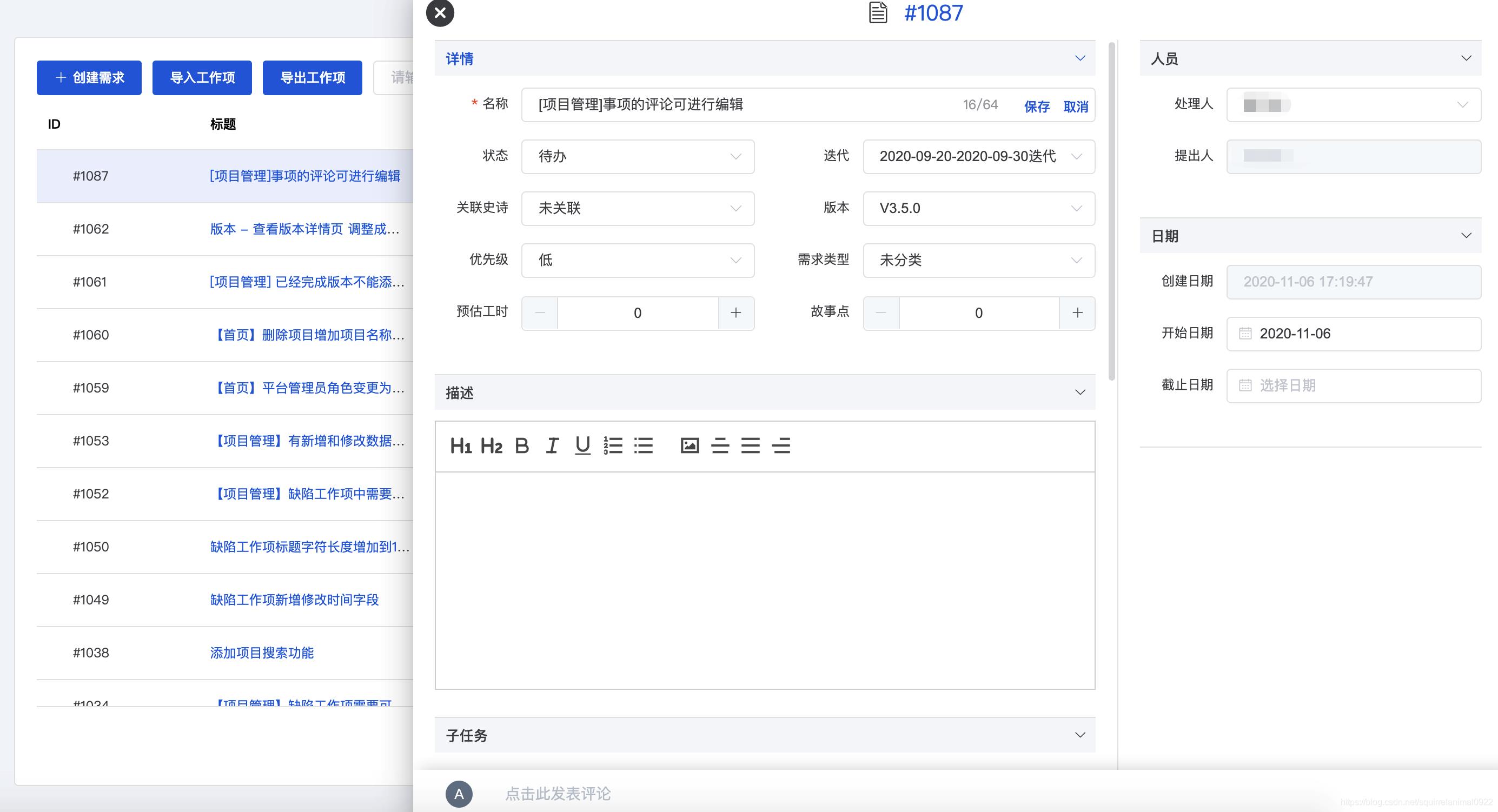Click the 开始日期 date picker

(x=1353, y=334)
